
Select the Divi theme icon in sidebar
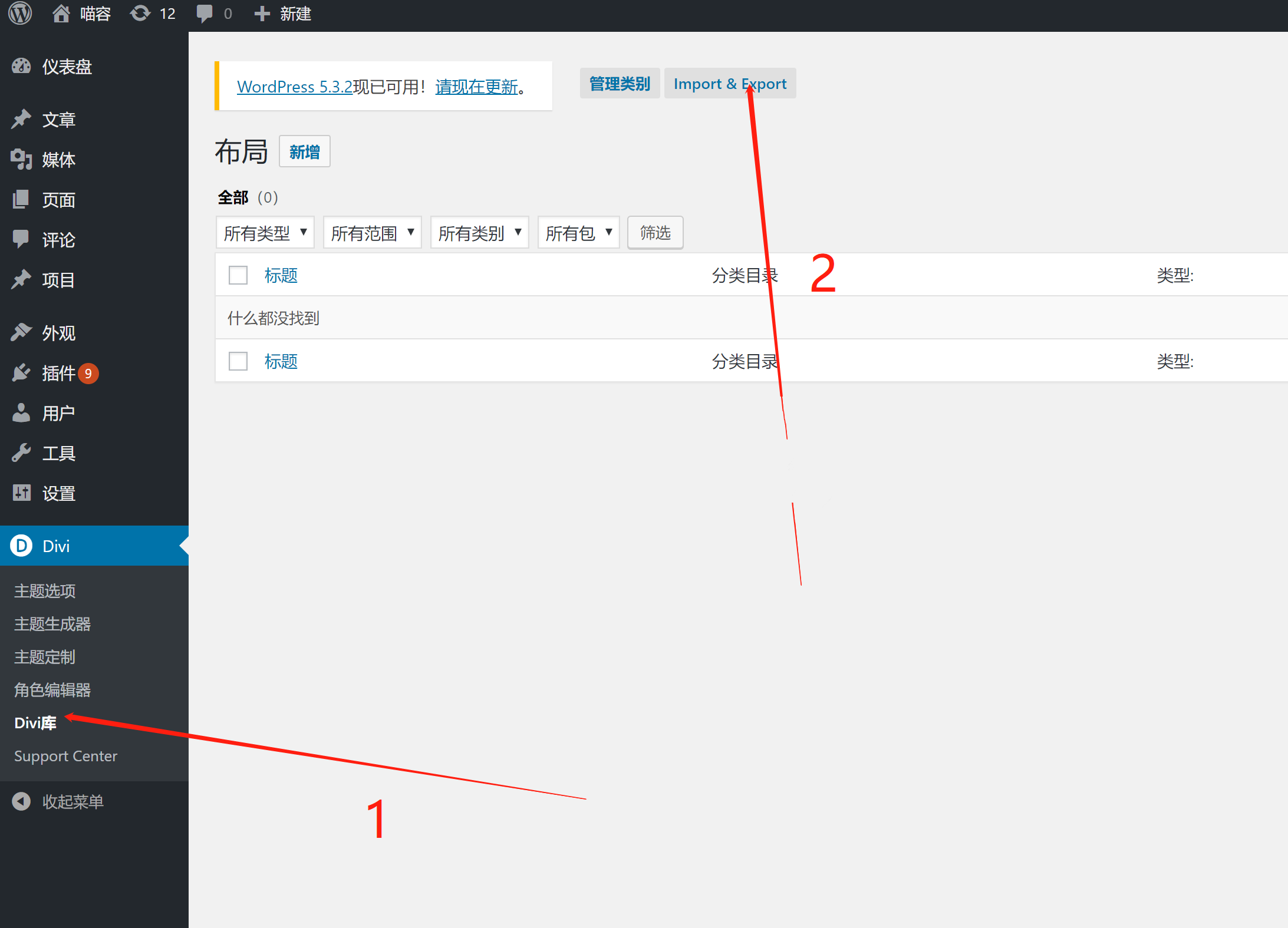pos(21,546)
